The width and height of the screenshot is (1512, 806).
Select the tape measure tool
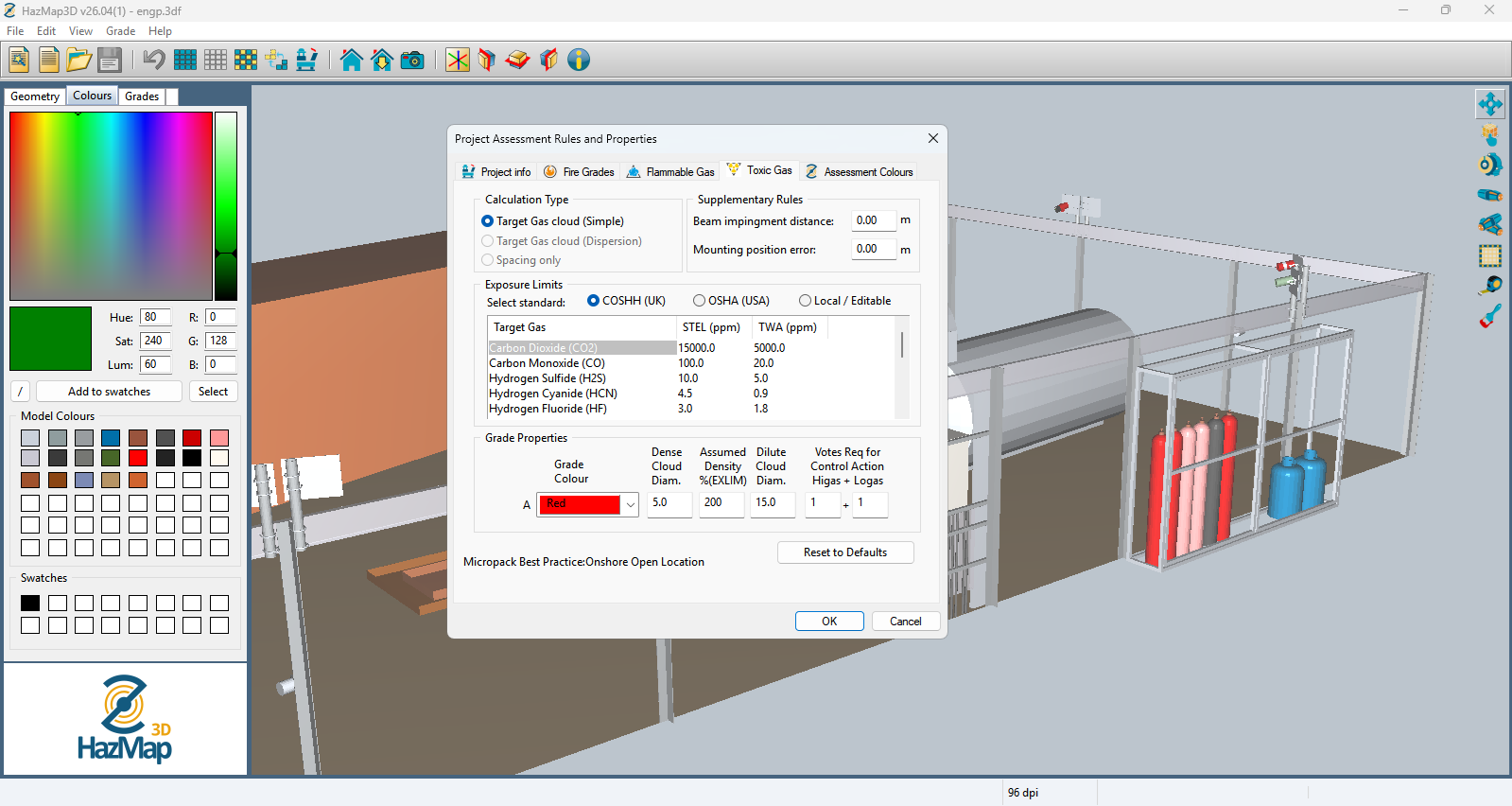1490,285
